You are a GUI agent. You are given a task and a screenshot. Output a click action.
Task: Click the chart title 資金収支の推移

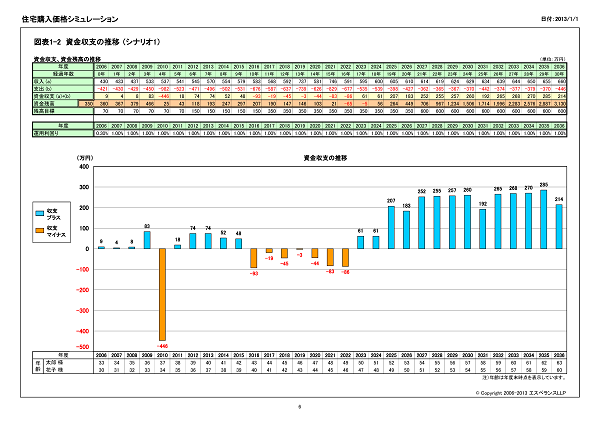click(x=325, y=158)
